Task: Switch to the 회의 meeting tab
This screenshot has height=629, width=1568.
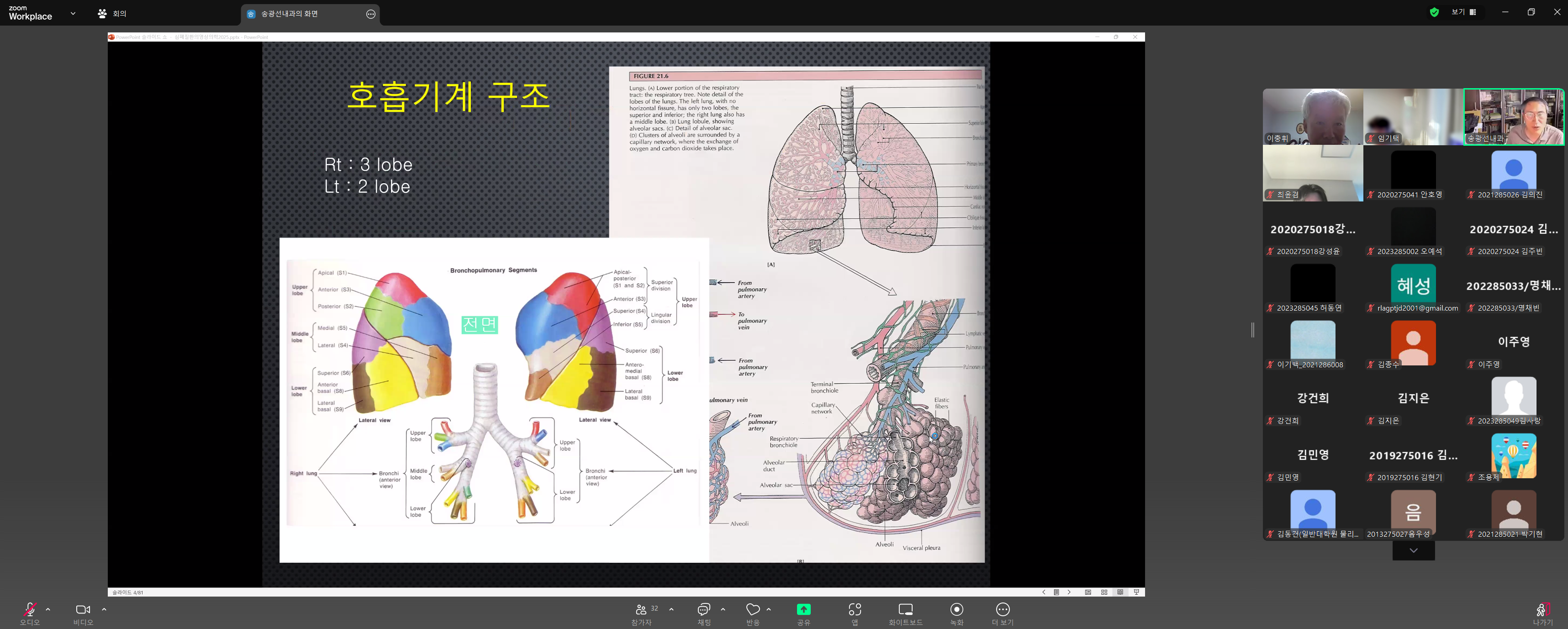Action: (113, 13)
